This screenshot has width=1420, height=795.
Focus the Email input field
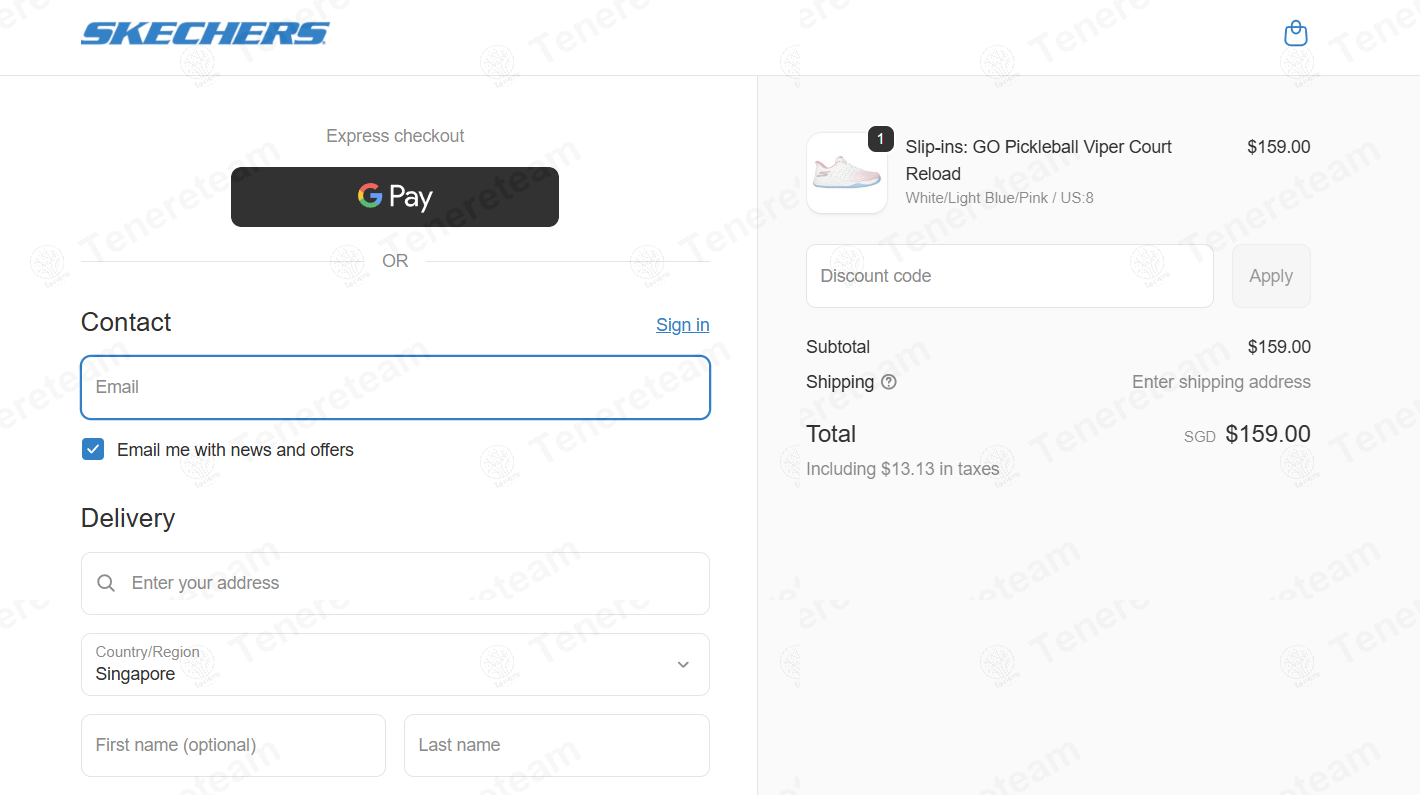395,387
